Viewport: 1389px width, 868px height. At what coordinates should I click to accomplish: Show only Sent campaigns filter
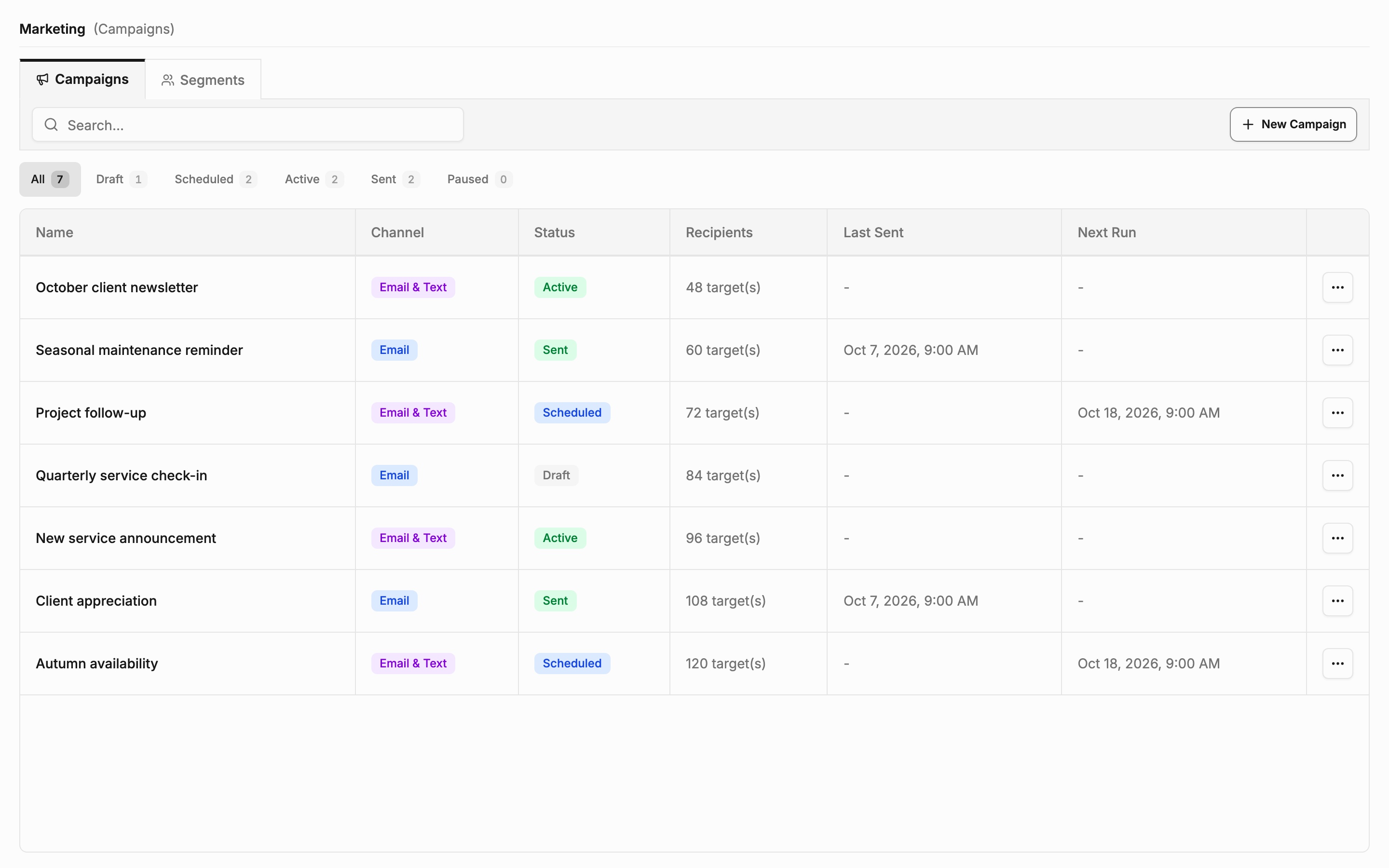(x=395, y=179)
